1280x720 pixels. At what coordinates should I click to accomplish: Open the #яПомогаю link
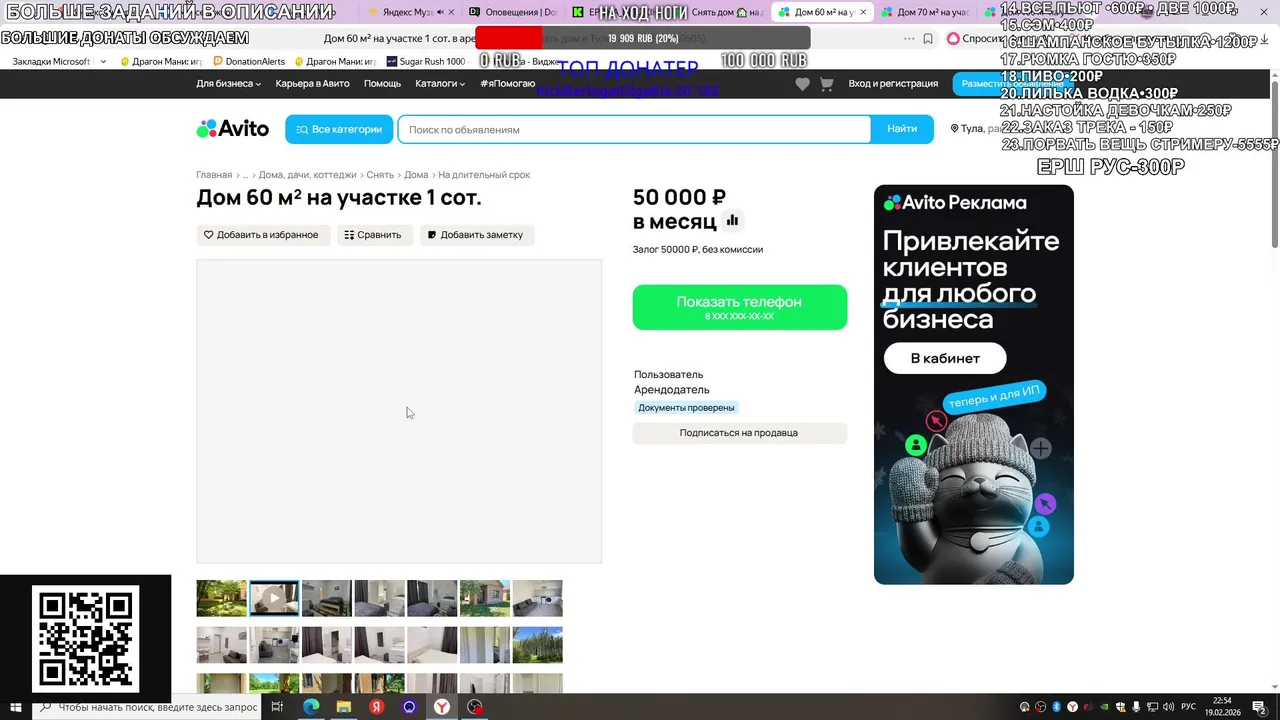click(x=508, y=84)
